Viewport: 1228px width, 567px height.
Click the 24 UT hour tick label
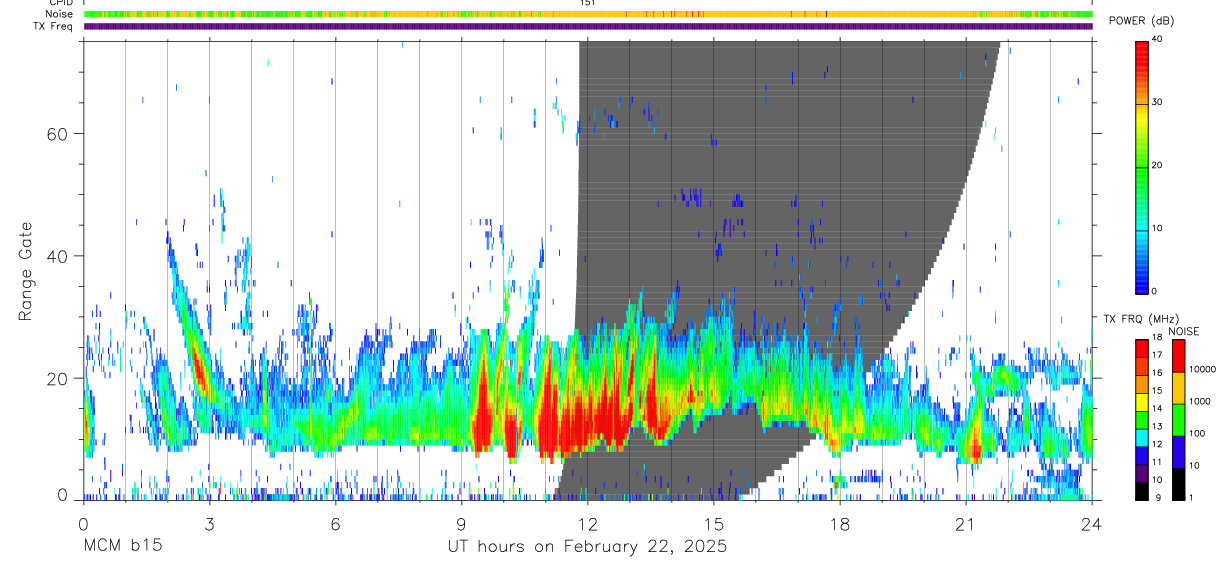[1091, 524]
